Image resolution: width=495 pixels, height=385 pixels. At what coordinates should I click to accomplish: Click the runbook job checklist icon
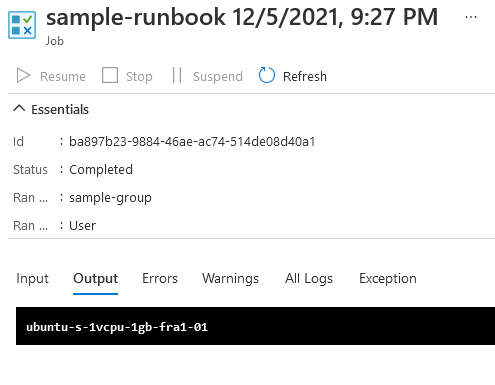22,25
